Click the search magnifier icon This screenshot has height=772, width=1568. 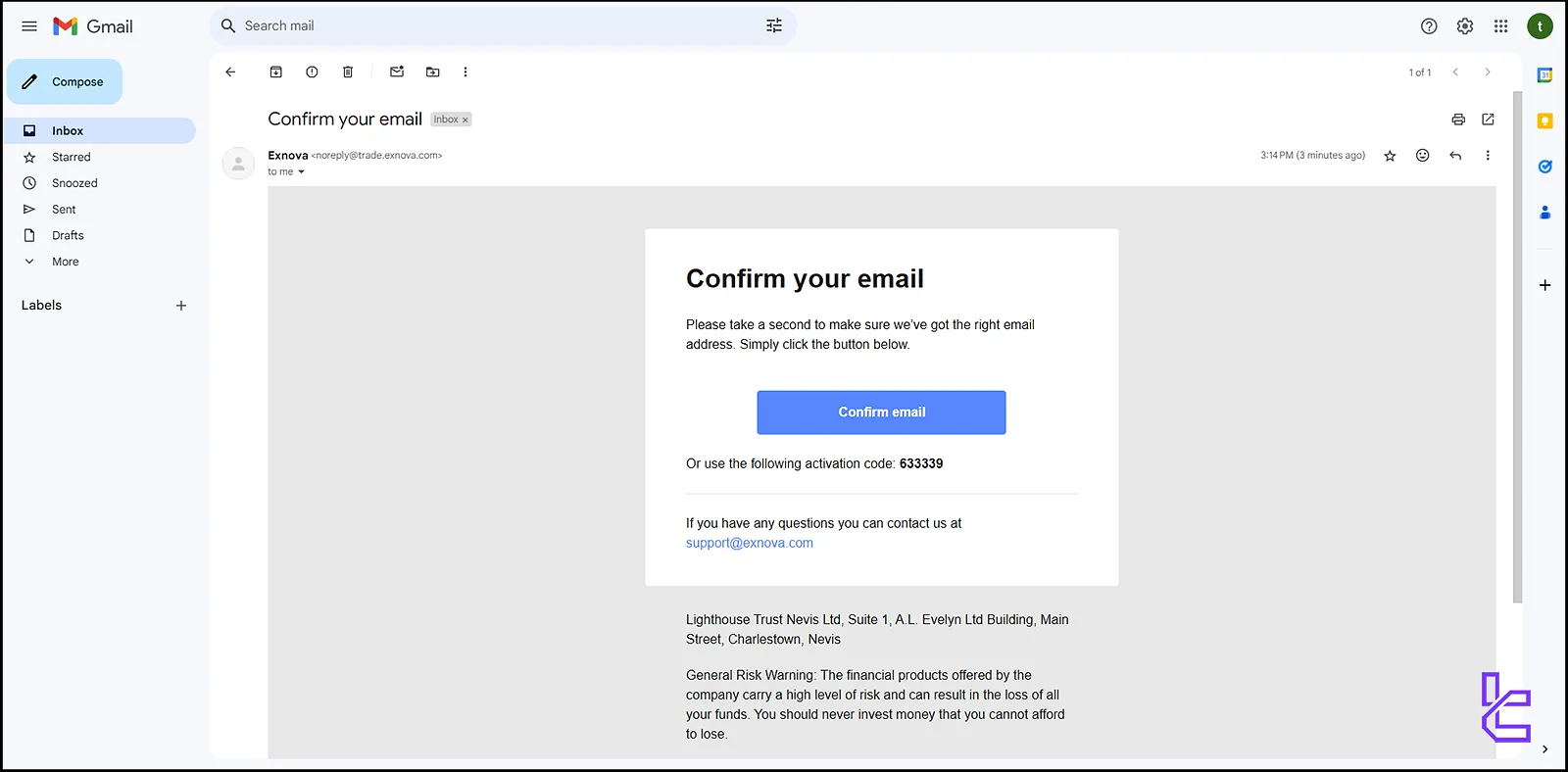point(228,26)
